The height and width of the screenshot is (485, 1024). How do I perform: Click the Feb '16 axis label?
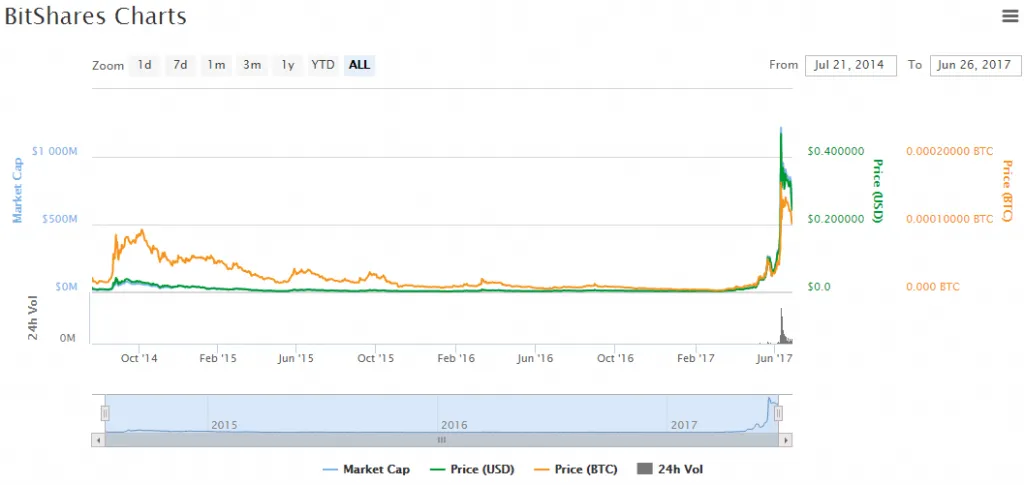(456, 358)
